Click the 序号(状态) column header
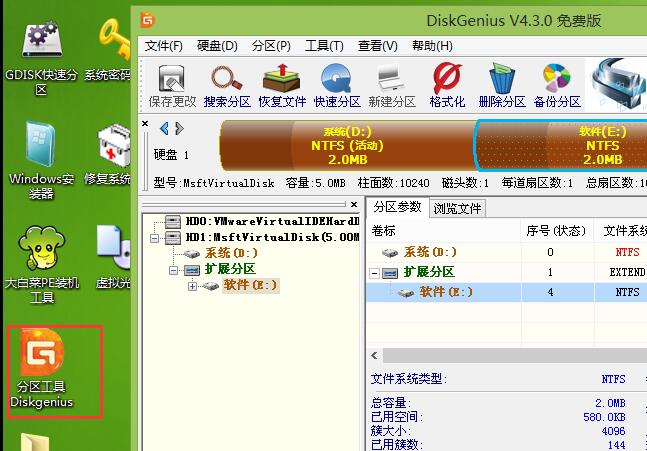647x451 pixels. click(x=557, y=231)
